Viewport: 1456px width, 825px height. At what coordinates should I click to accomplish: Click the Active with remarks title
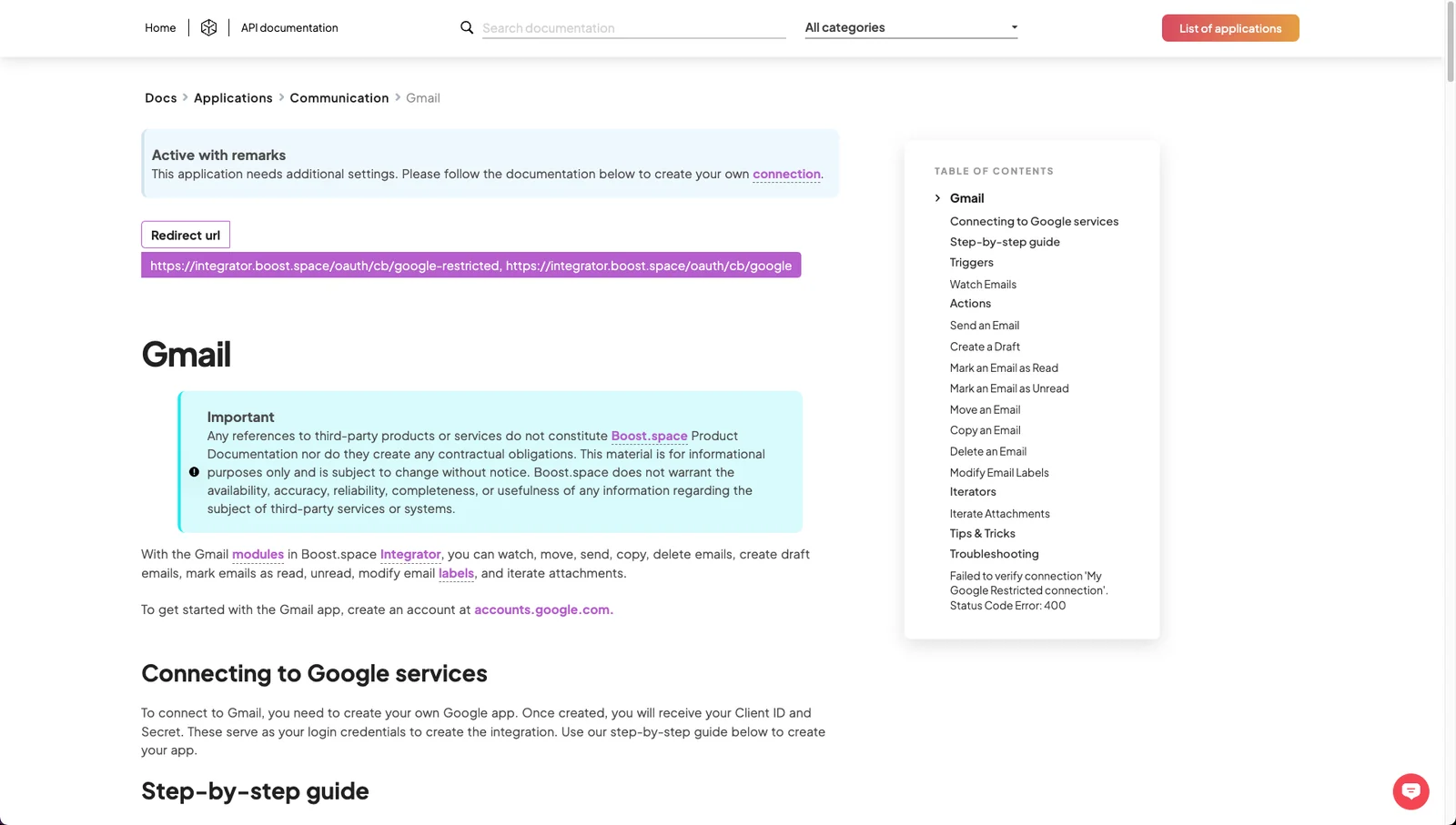tap(218, 156)
